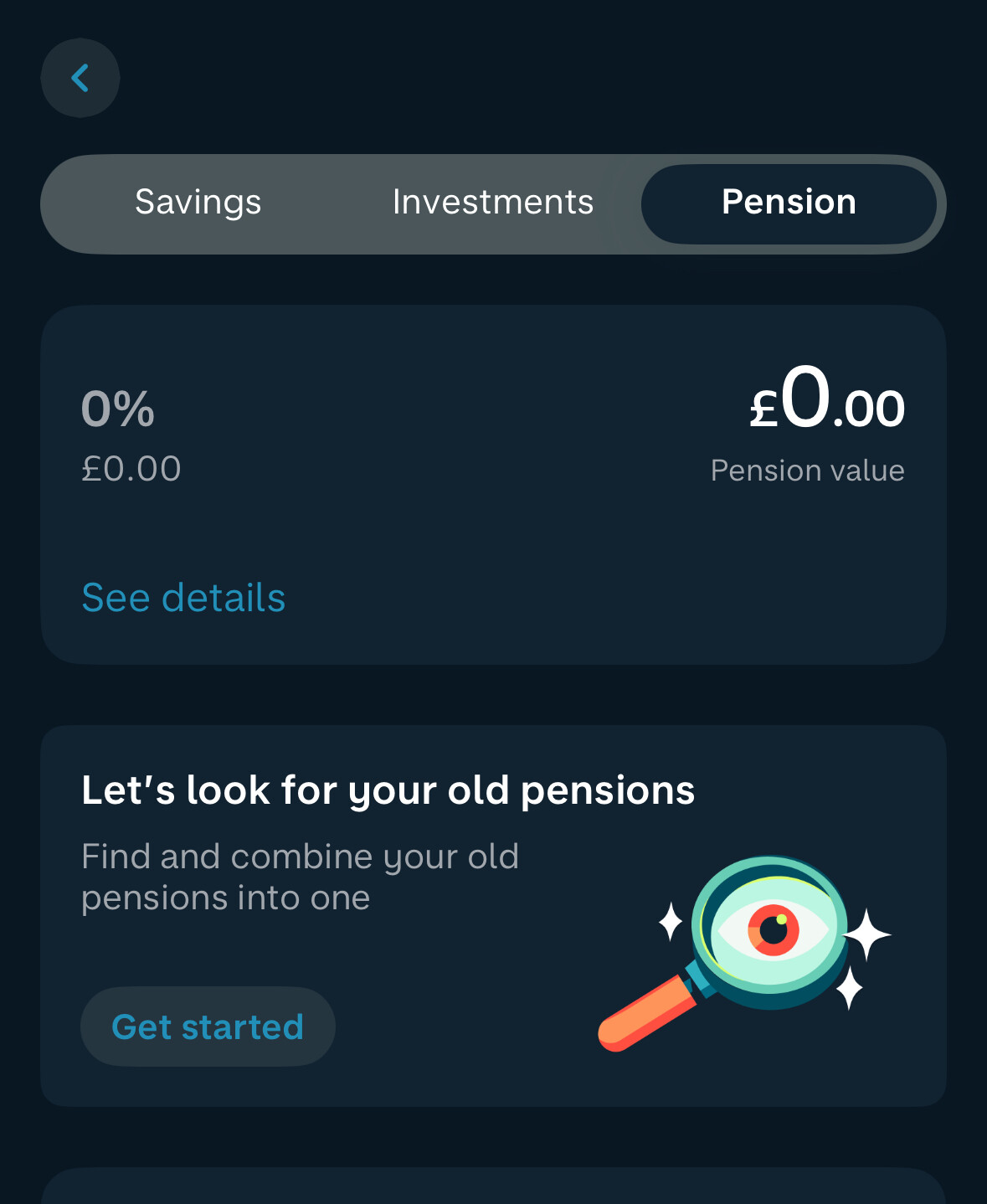Select the Pension tab
987x1204 pixels.
click(x=789, y=203)
